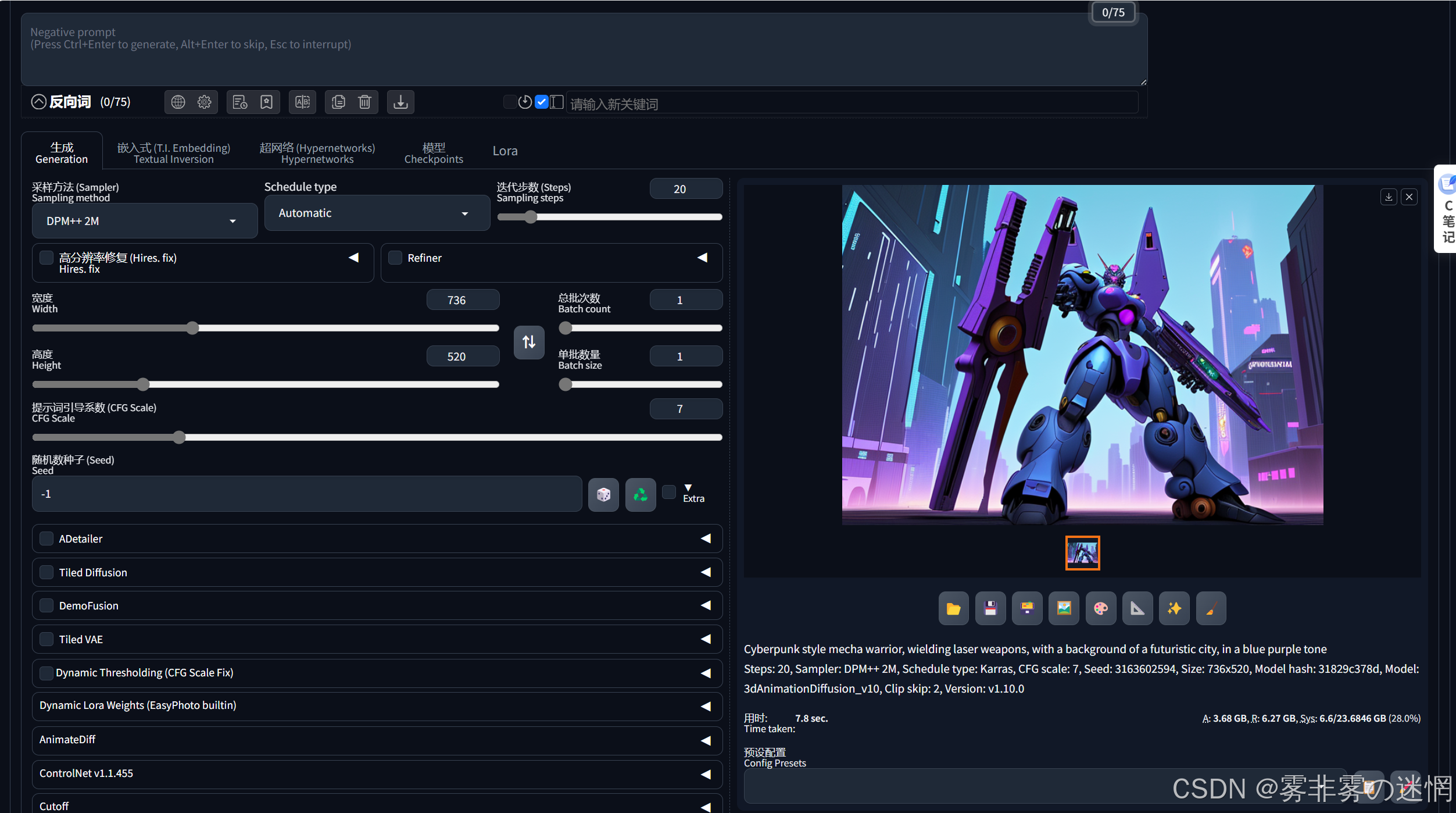Open output folder icon below the image

click(953, 608)
